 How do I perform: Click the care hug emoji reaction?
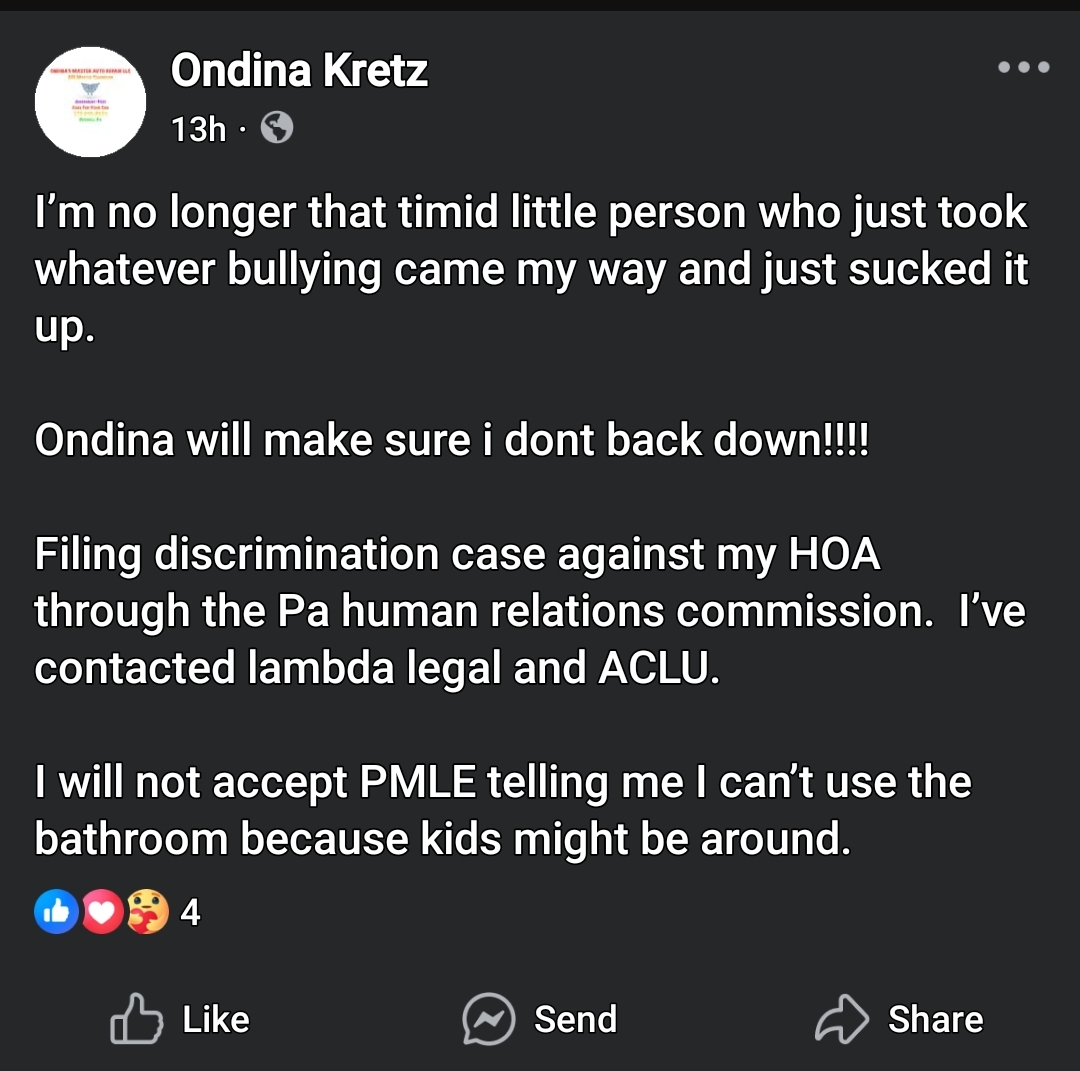[146, 912]
